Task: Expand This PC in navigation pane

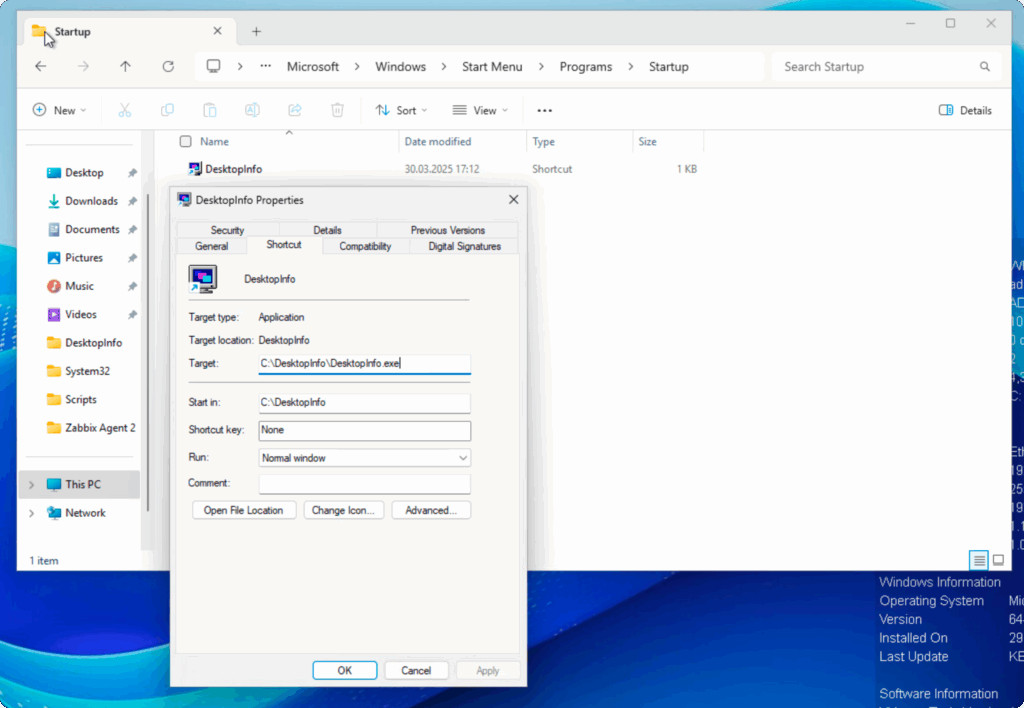Action: click(x=31, y=485)
